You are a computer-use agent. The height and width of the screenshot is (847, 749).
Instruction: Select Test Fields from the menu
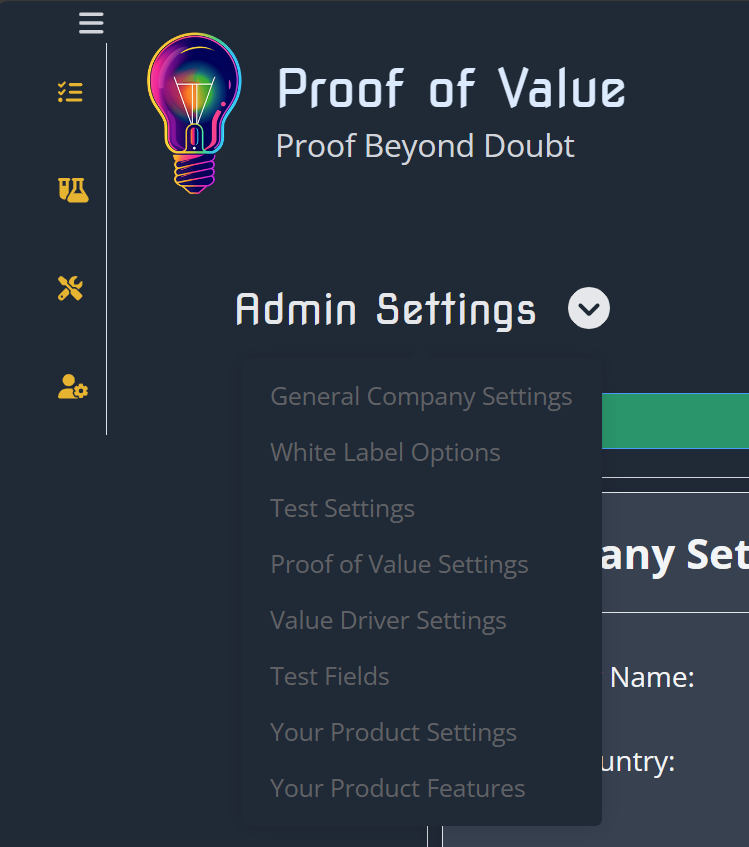click(329, 676)
